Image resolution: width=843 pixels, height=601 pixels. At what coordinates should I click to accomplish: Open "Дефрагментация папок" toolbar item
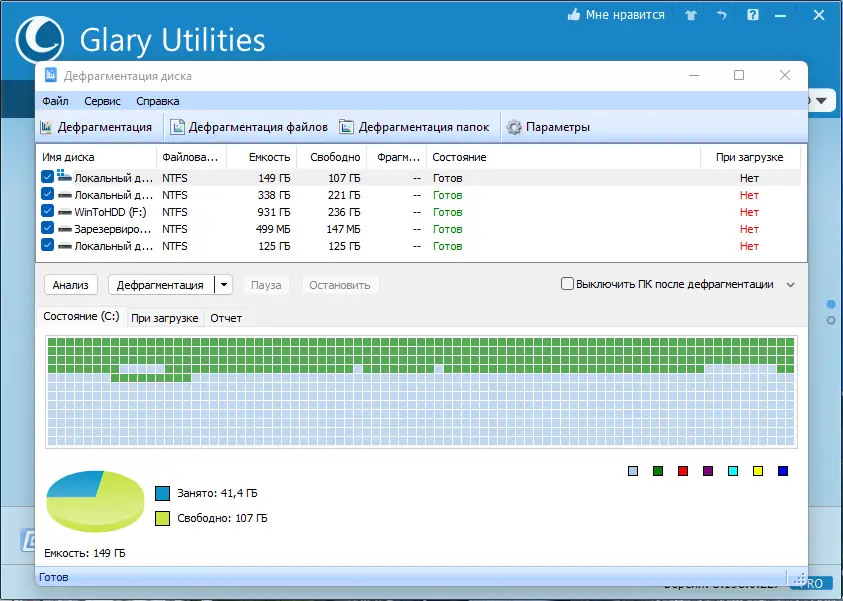click(415, 127)
